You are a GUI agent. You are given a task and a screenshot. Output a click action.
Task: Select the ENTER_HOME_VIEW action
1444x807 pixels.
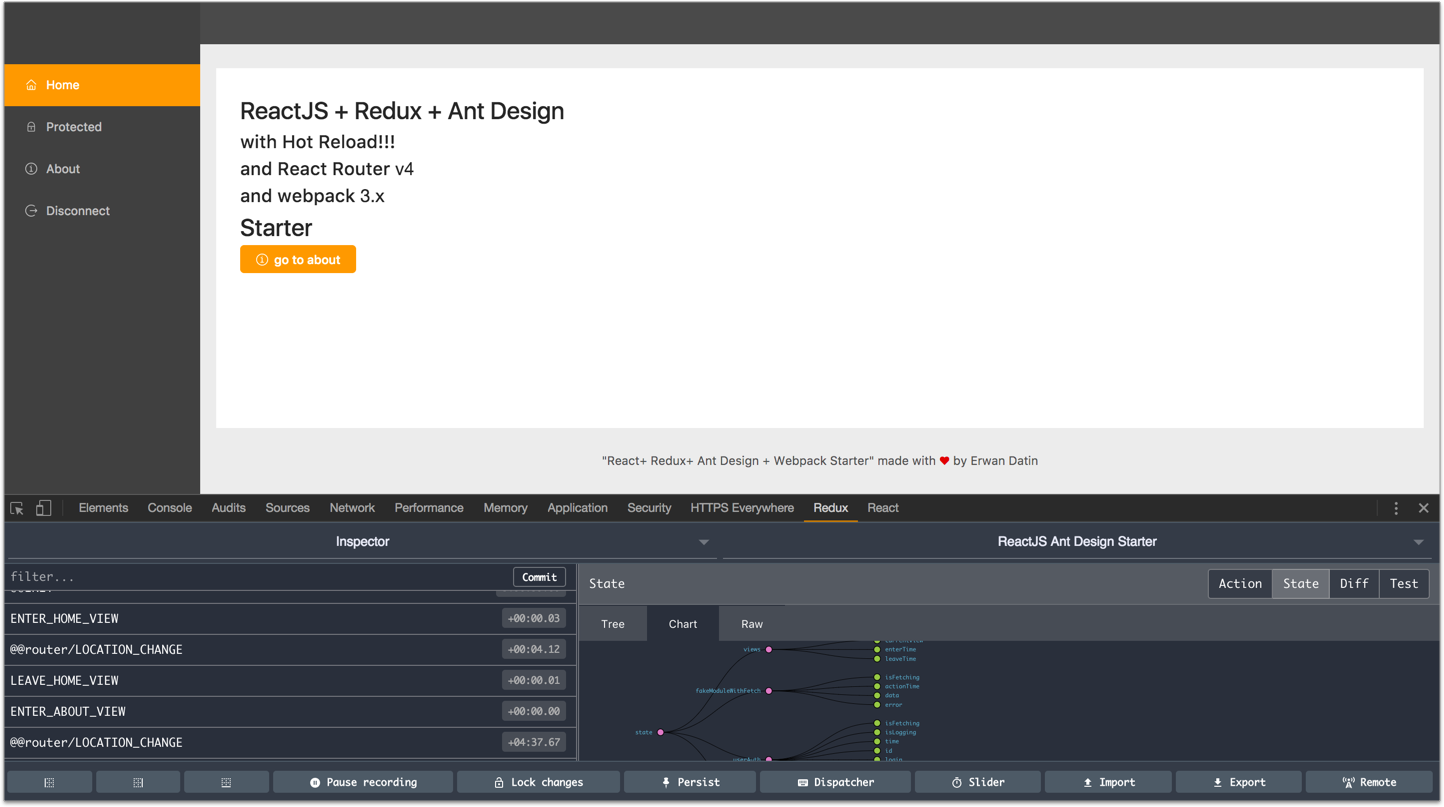coord(290,619)
